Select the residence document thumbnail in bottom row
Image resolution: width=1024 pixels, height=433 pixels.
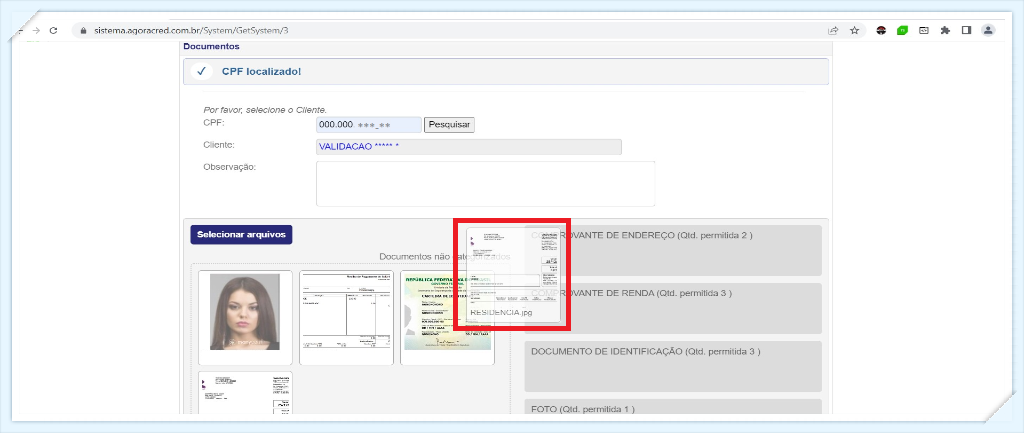coord(245,393)
